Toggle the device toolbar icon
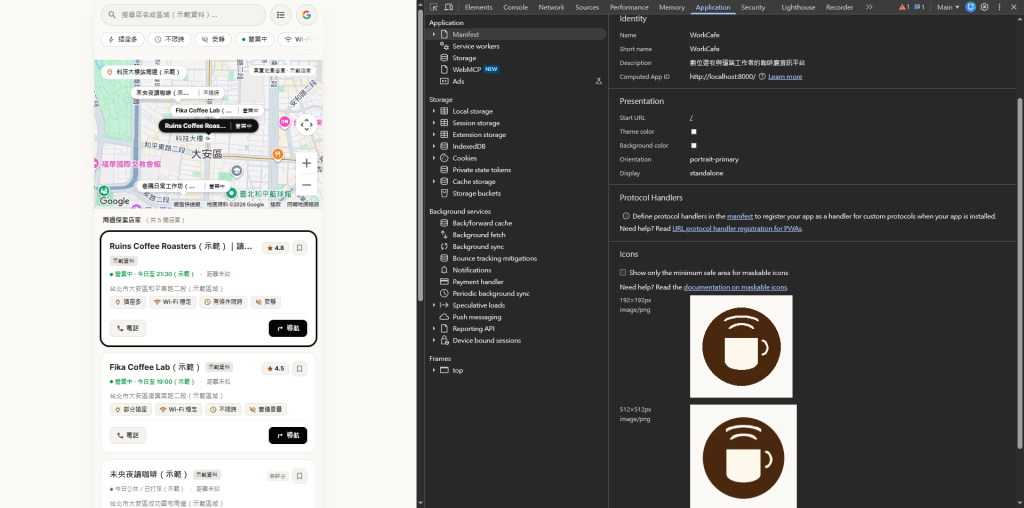1024x508 pixels. (449, 7)
